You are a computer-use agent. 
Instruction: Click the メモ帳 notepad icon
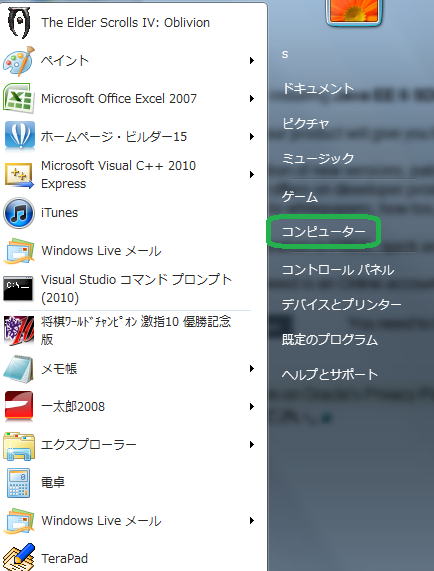pyautogui.click(x=19, y=369)
